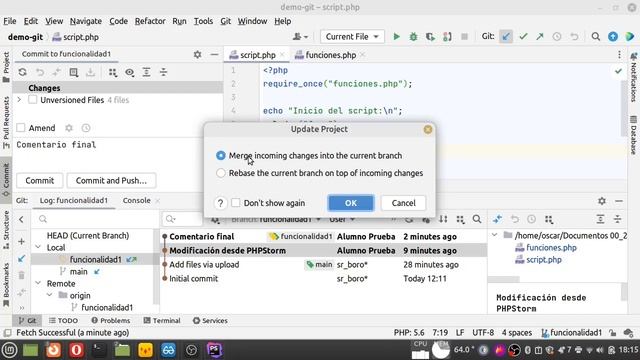Click the LF line separator in status bar
This screenshot has height=360, width=640.
460,333
